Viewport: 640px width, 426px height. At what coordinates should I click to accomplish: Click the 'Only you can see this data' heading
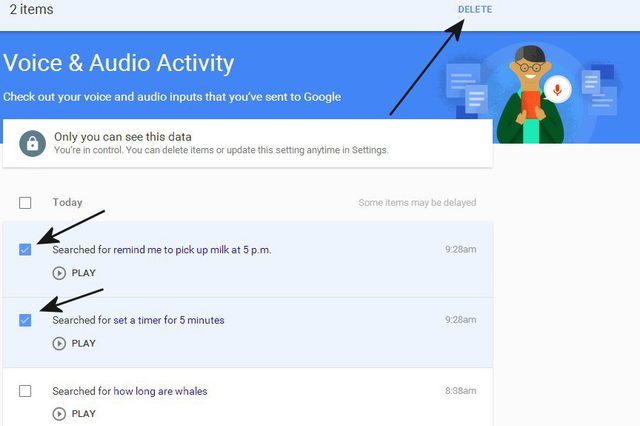pos(123,137)
